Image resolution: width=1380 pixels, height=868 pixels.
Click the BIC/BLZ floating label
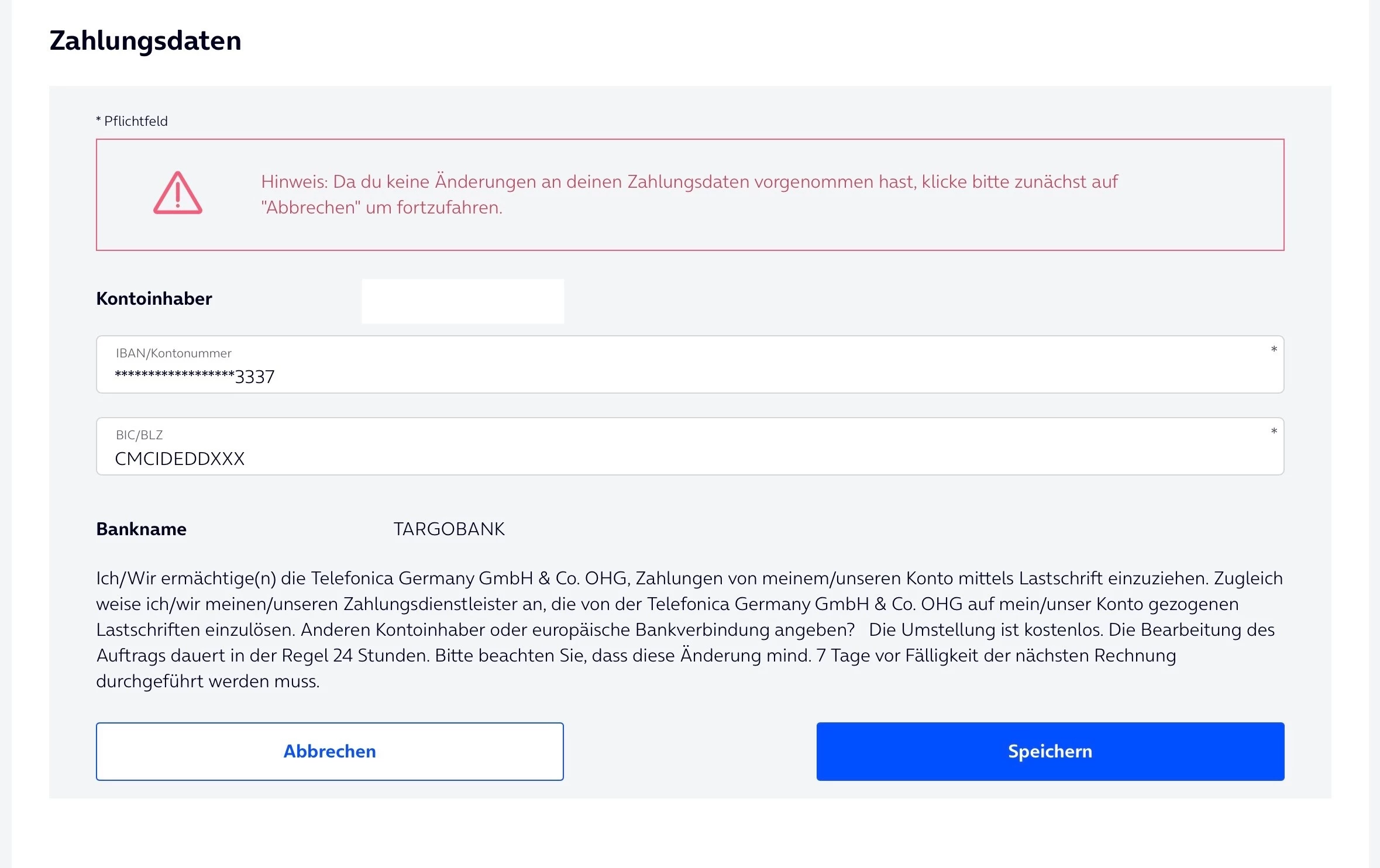(139, 435)
